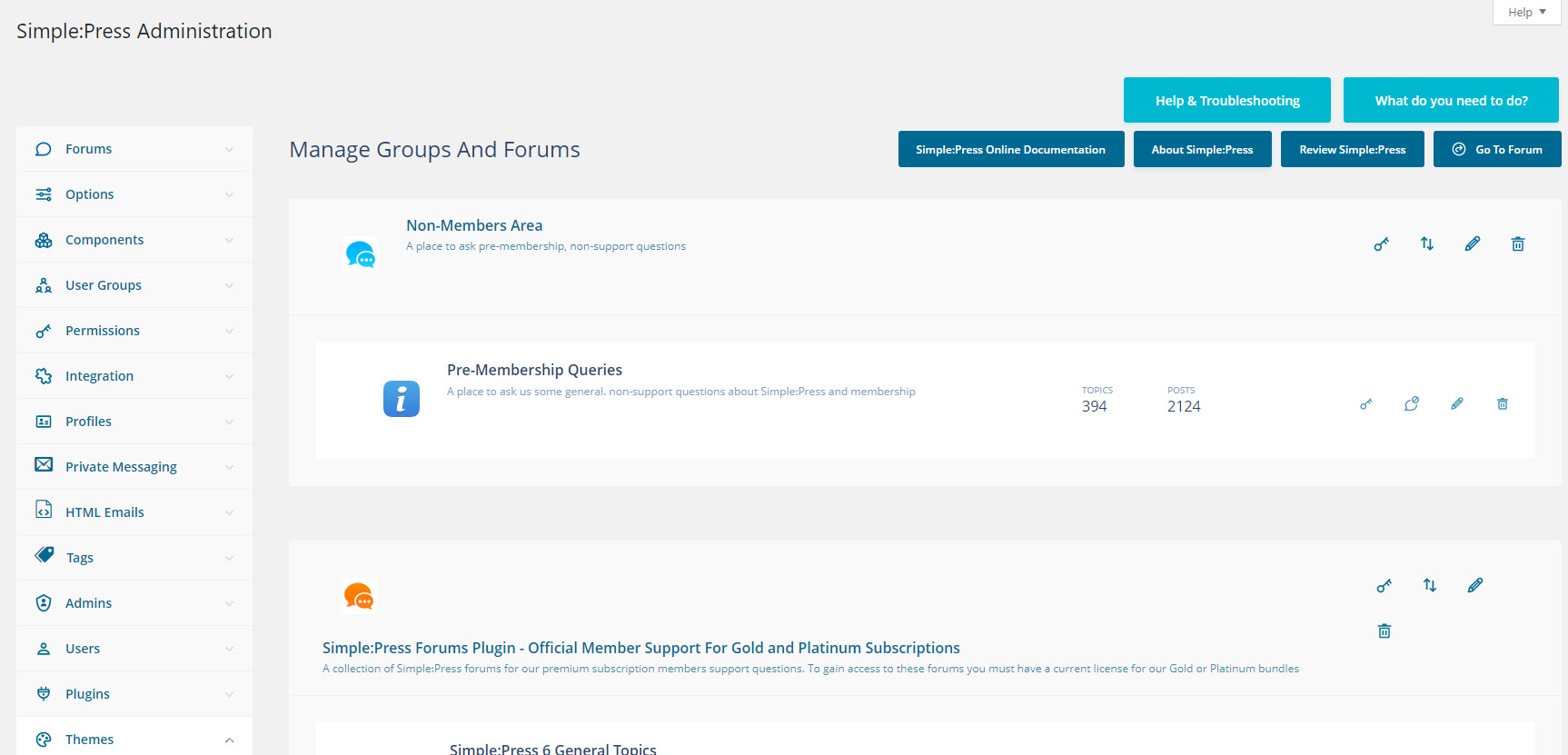1568x755 pixels.
Task: Click the Tags label icon
Action: point(44,554)
